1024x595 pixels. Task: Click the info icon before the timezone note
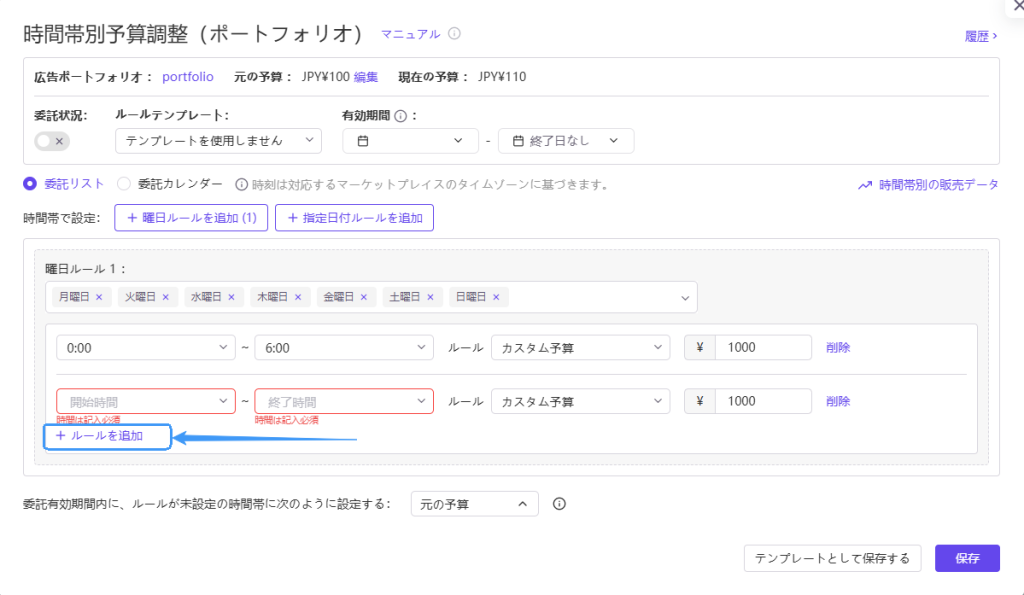tap(242, 185)
